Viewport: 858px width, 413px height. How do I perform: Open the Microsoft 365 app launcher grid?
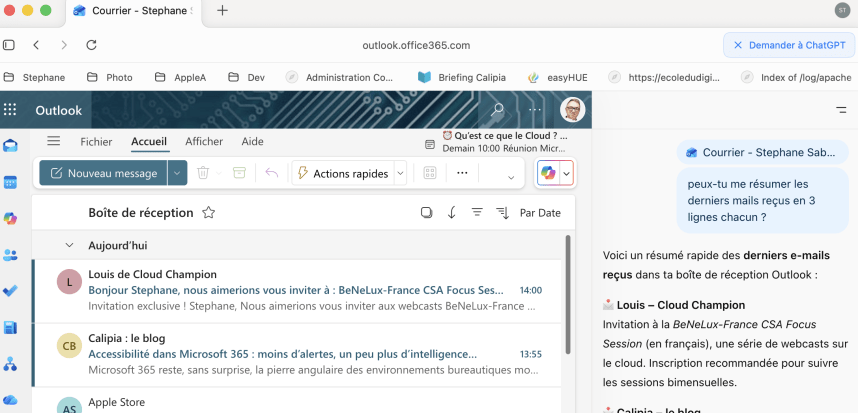pos(11,110)
